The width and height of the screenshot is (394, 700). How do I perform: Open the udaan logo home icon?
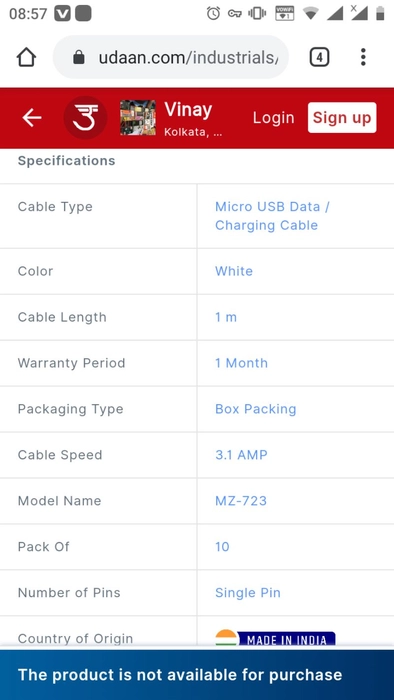(x=85, y=118)
